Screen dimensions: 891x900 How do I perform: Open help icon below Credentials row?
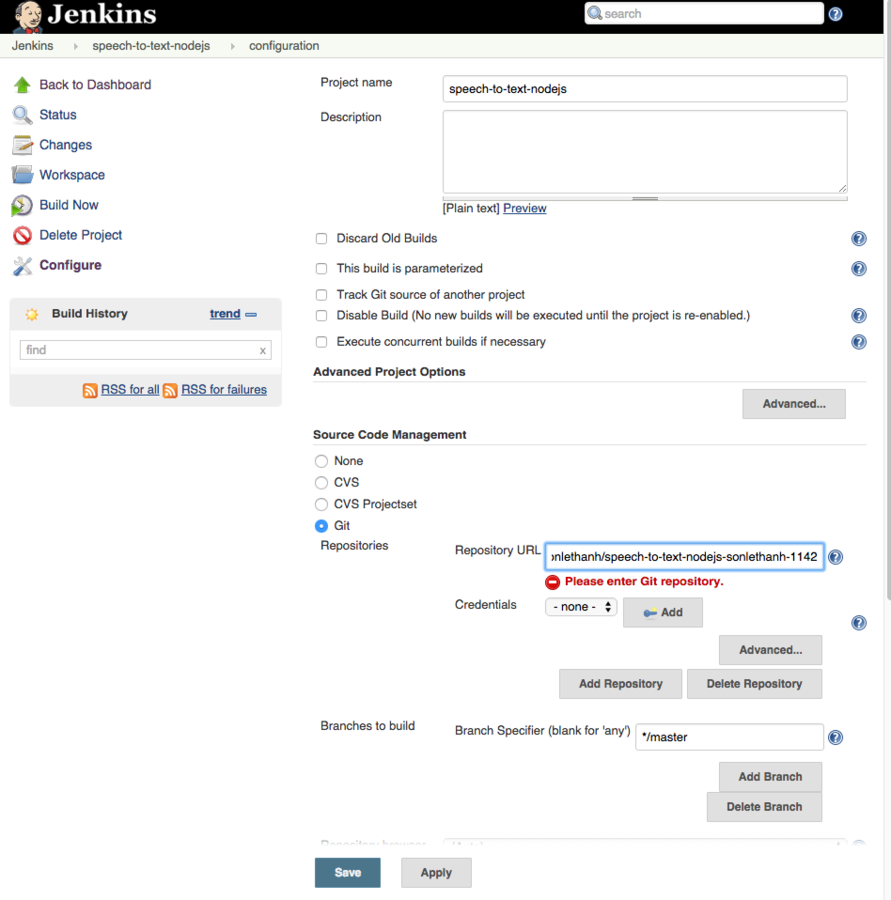pyautogui.click(x=859, y=623)
